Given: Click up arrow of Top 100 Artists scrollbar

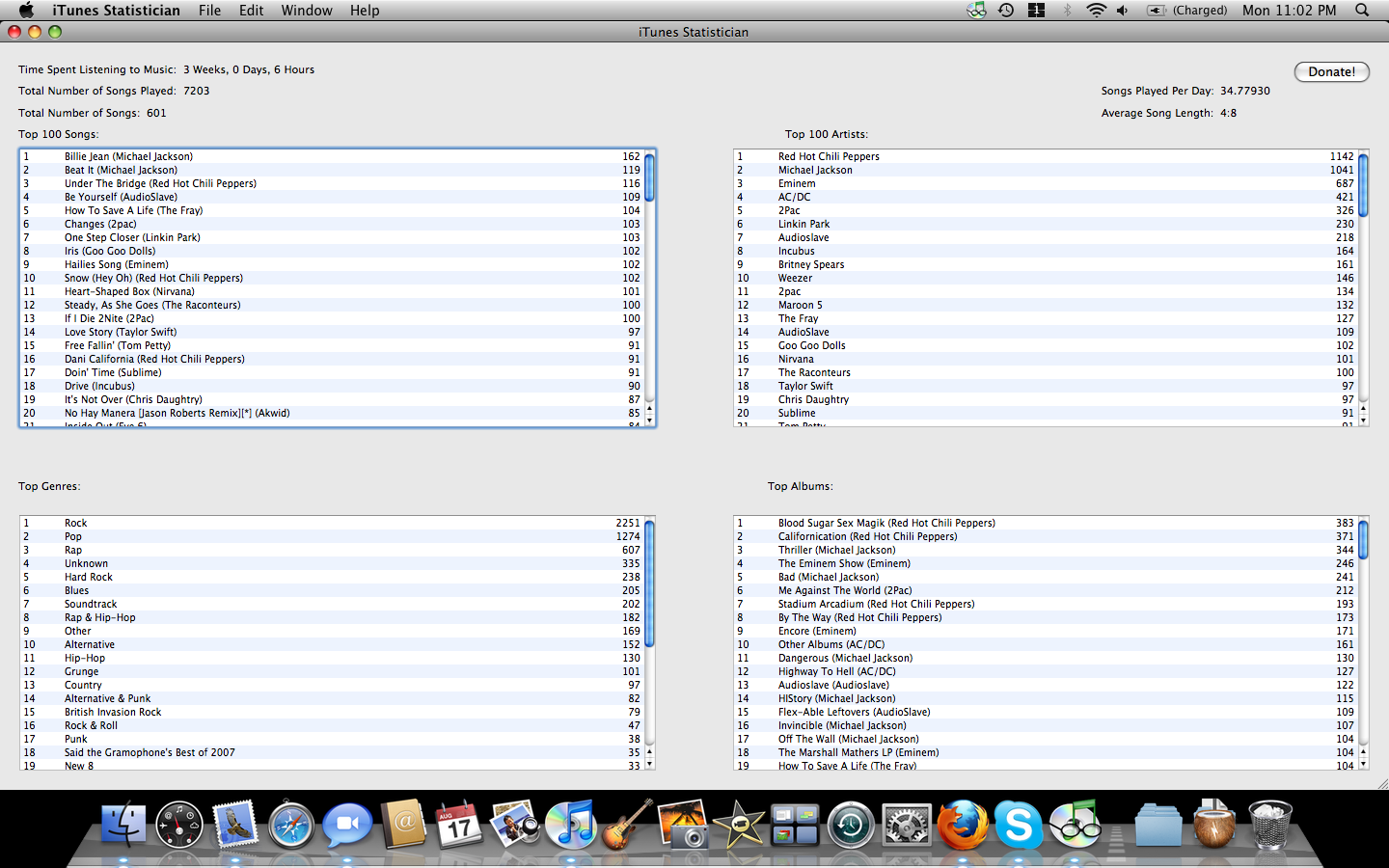Looking at the screenshot, I should pos(1364,408).
